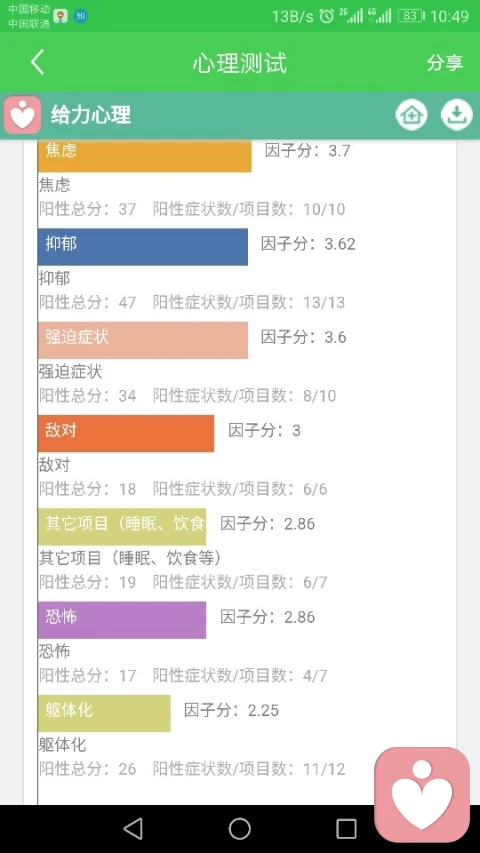Viewport: 480px width, 853px height.
Task: Open the home icon in 给力心理 bar
Action: click(411, 115)
